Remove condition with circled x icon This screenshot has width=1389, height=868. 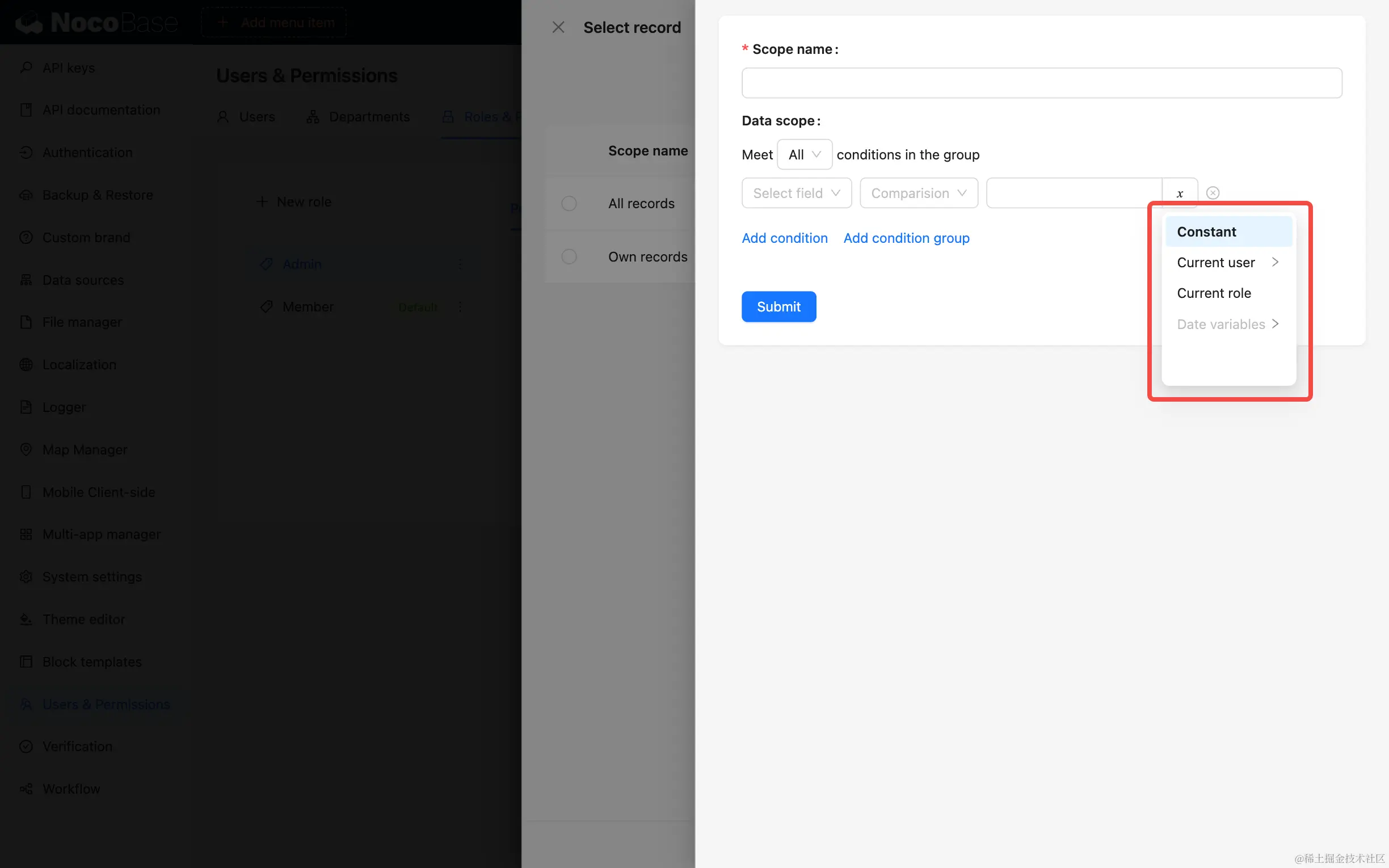[x=1212, y=193]
